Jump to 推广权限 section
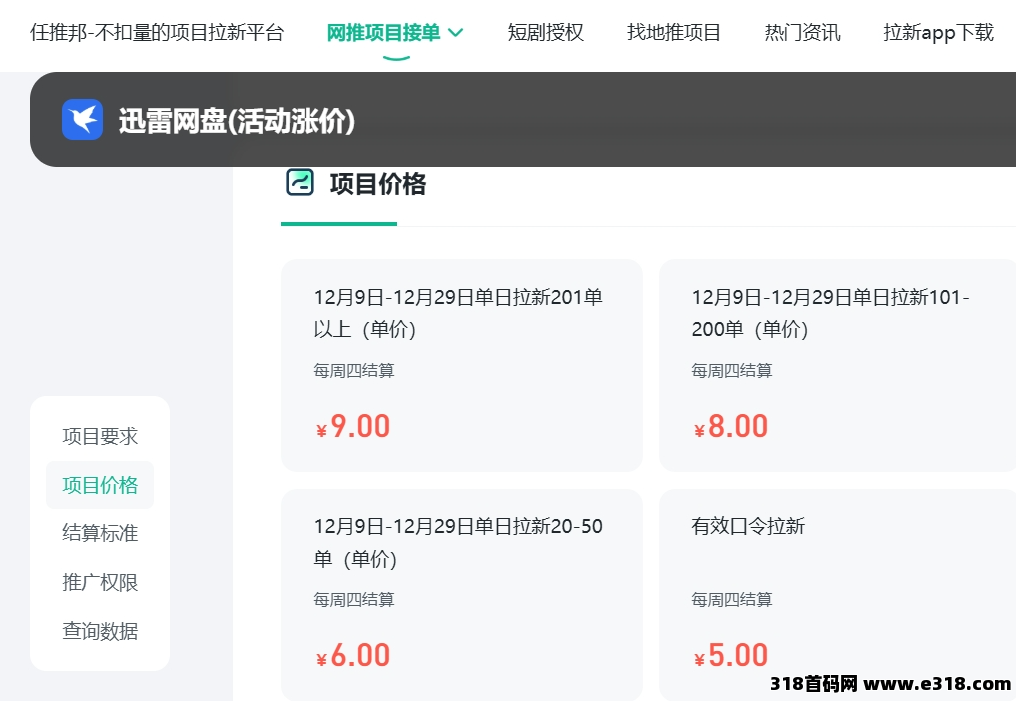This screenshot has width=1016, height=701. [x=100, y=582]
